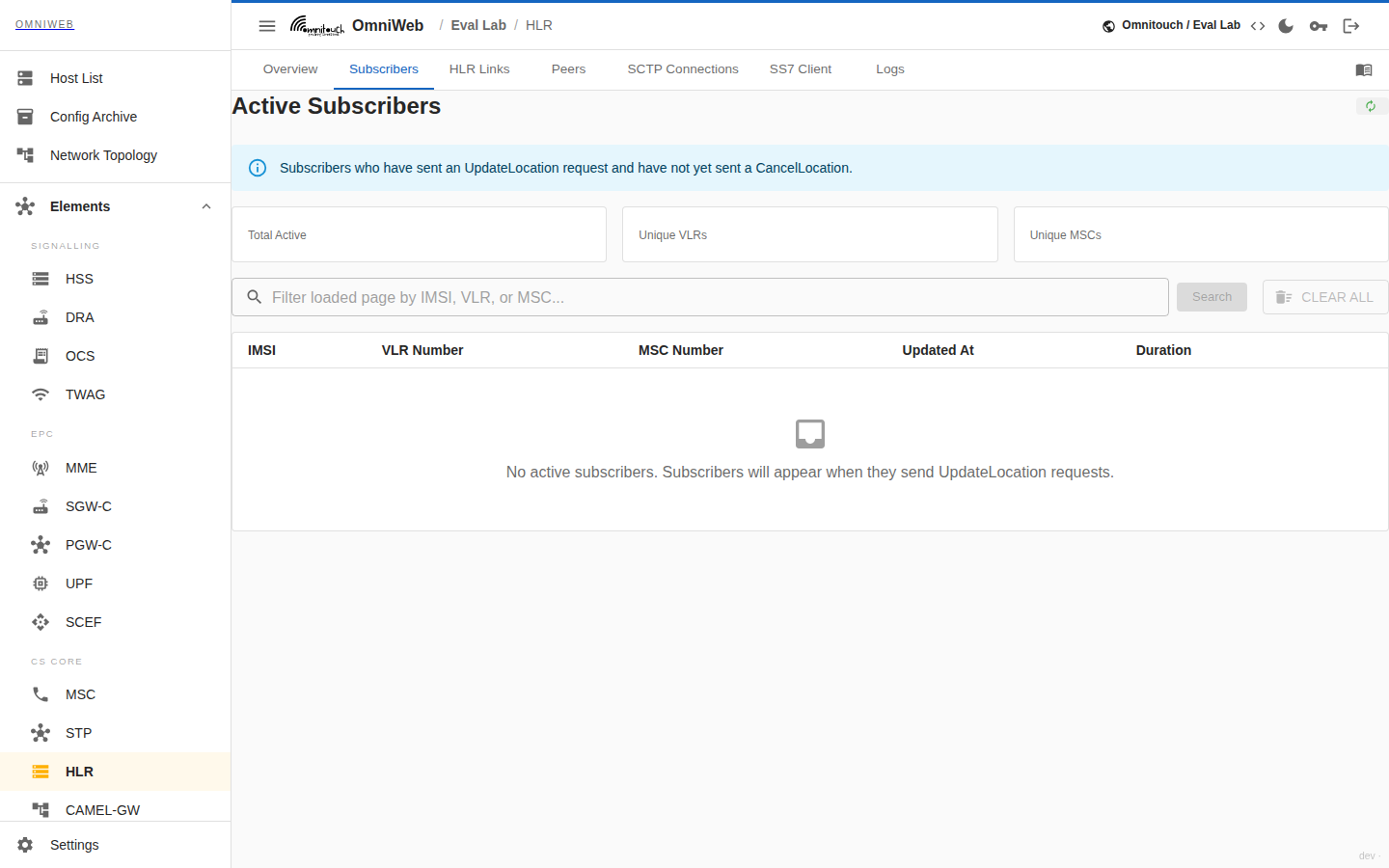Screen dimensions: 1389x868
Task: Open Omnitouch / Eval Lab tenant selector
Action: [x=1171, y=26]
